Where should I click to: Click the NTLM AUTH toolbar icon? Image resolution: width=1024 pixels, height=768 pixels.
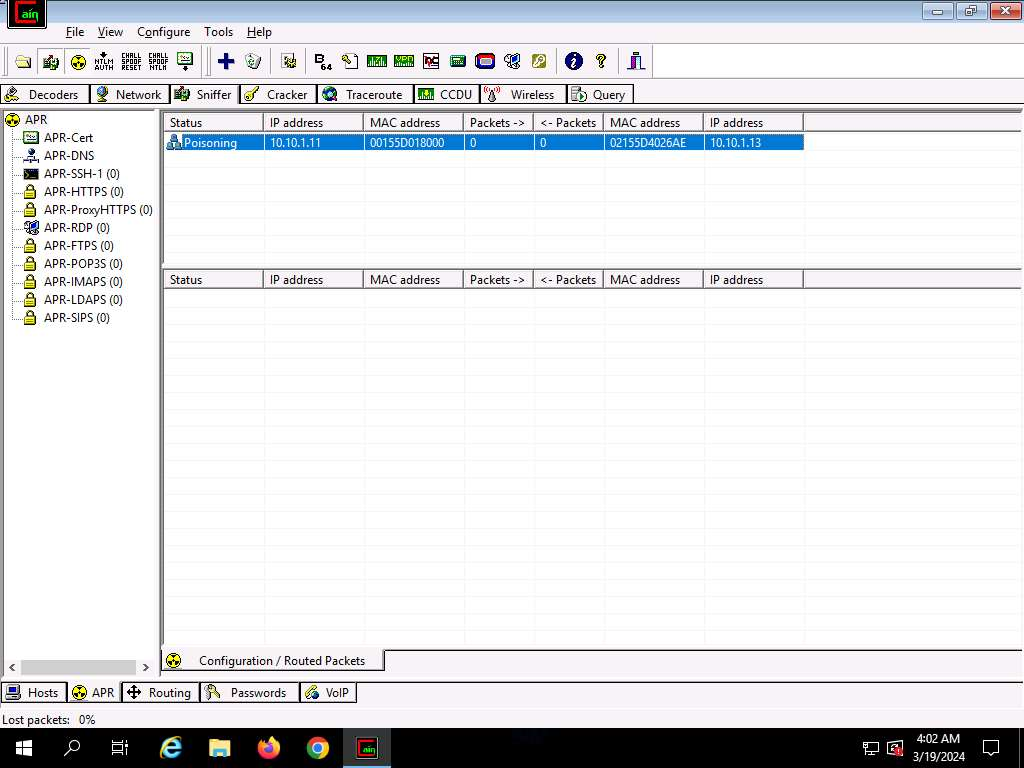pyautogui.click(x=104, y=61)
